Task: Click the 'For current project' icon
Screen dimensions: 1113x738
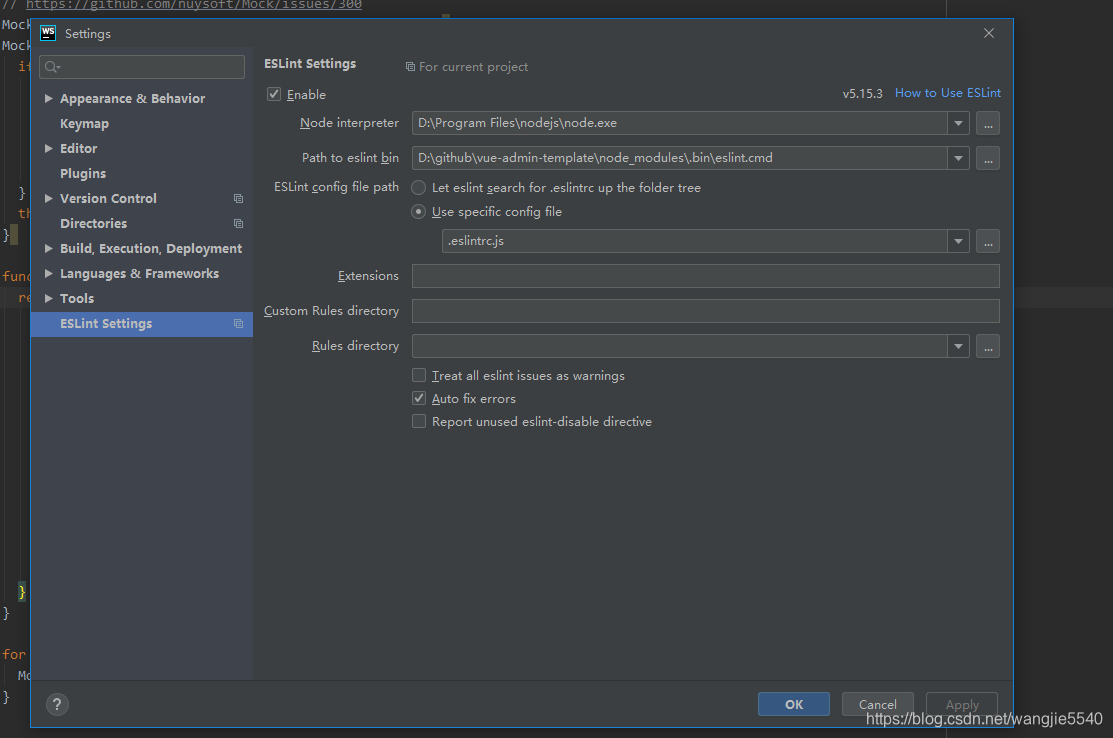Action: click(x=410, y=67)
